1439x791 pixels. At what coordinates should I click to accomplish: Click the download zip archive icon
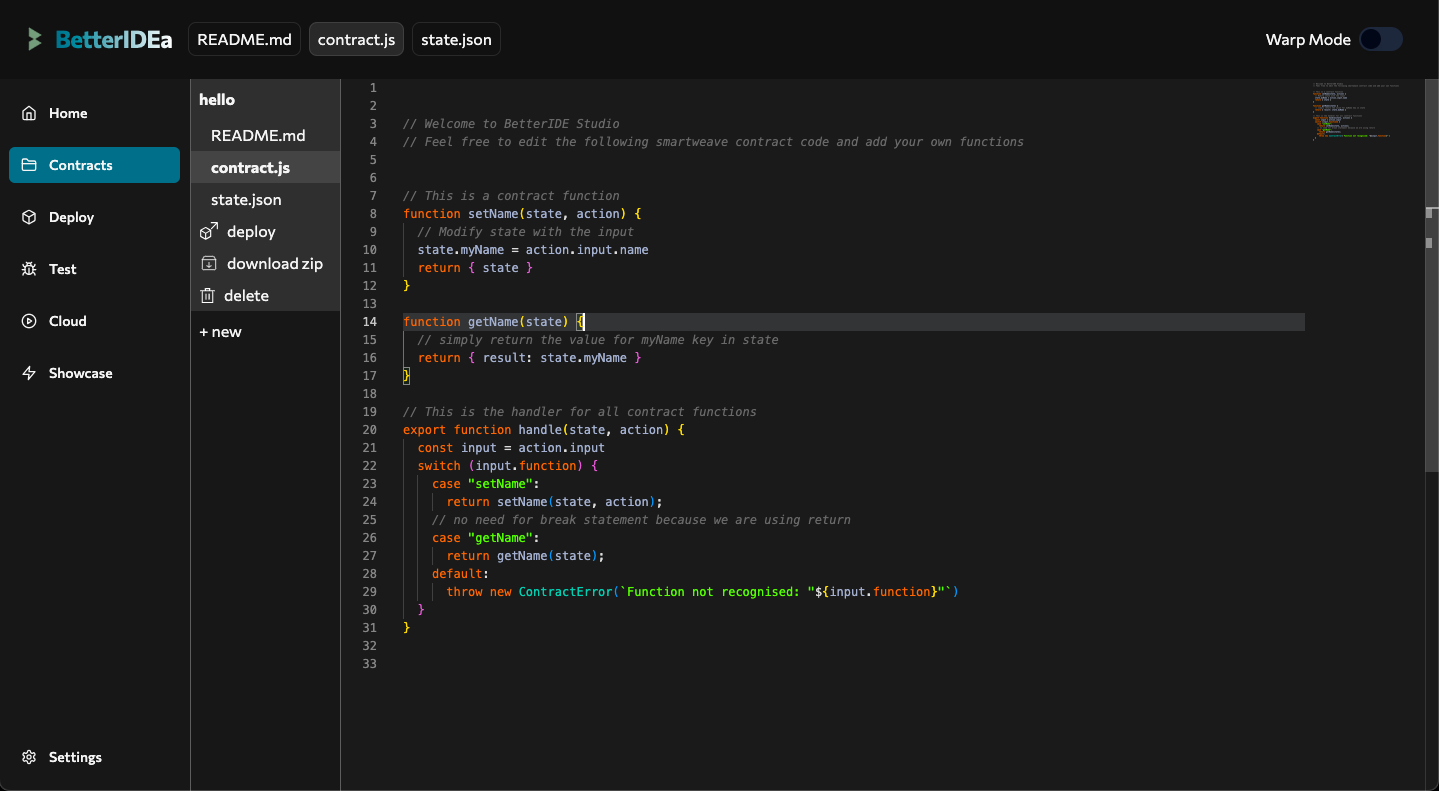(x=209, y=264)
